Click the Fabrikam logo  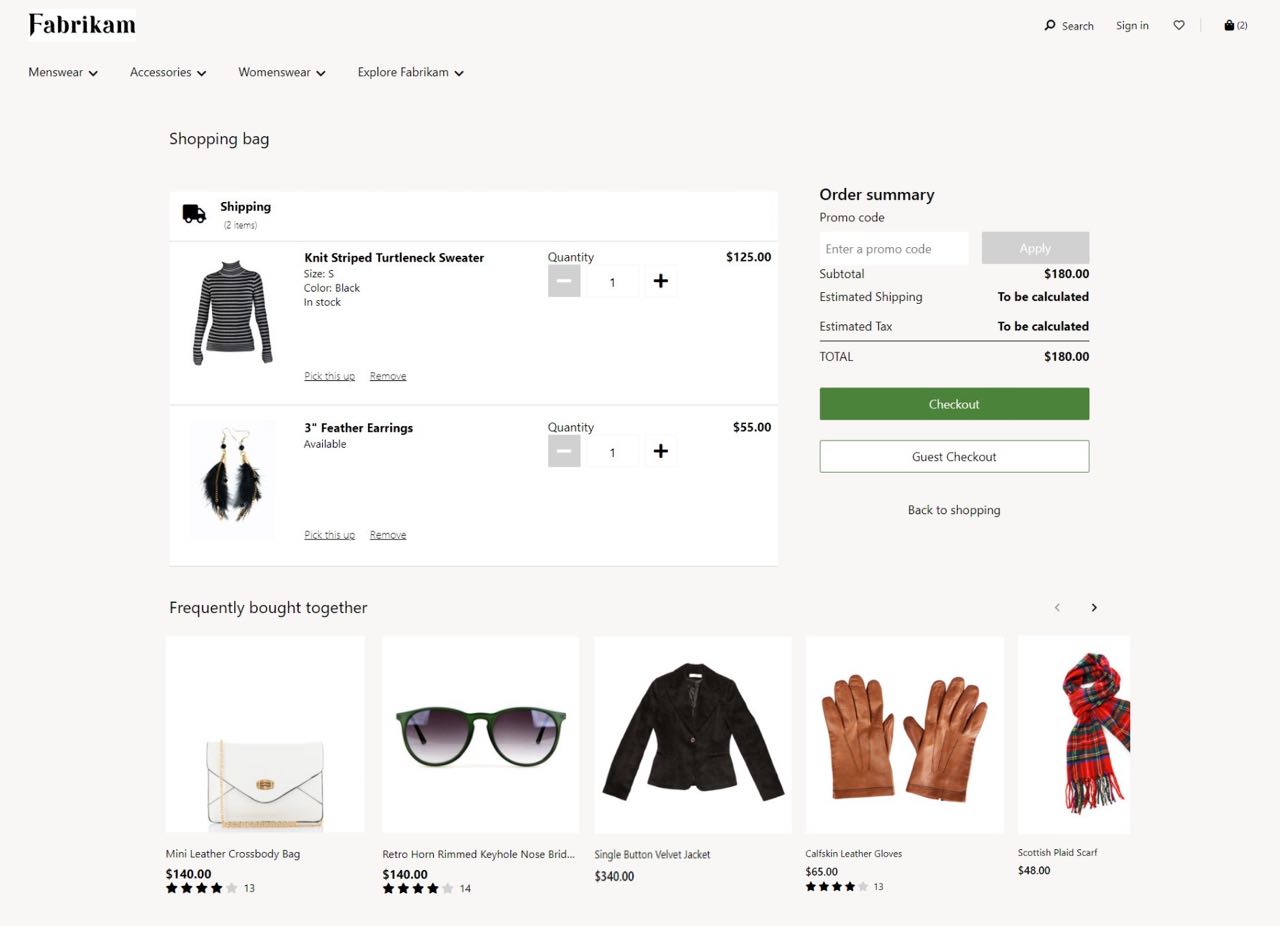(82, 24)
